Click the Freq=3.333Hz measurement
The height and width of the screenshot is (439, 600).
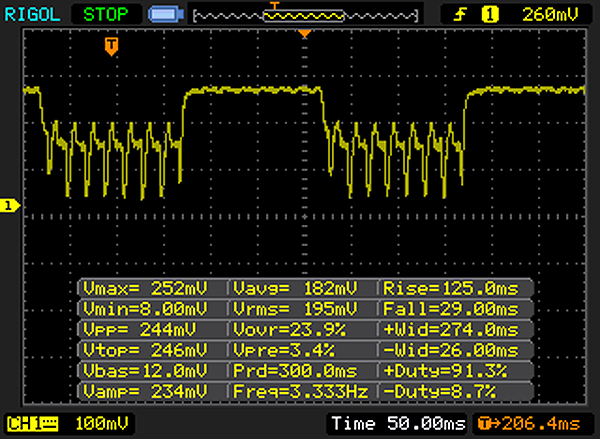[300, 392]
